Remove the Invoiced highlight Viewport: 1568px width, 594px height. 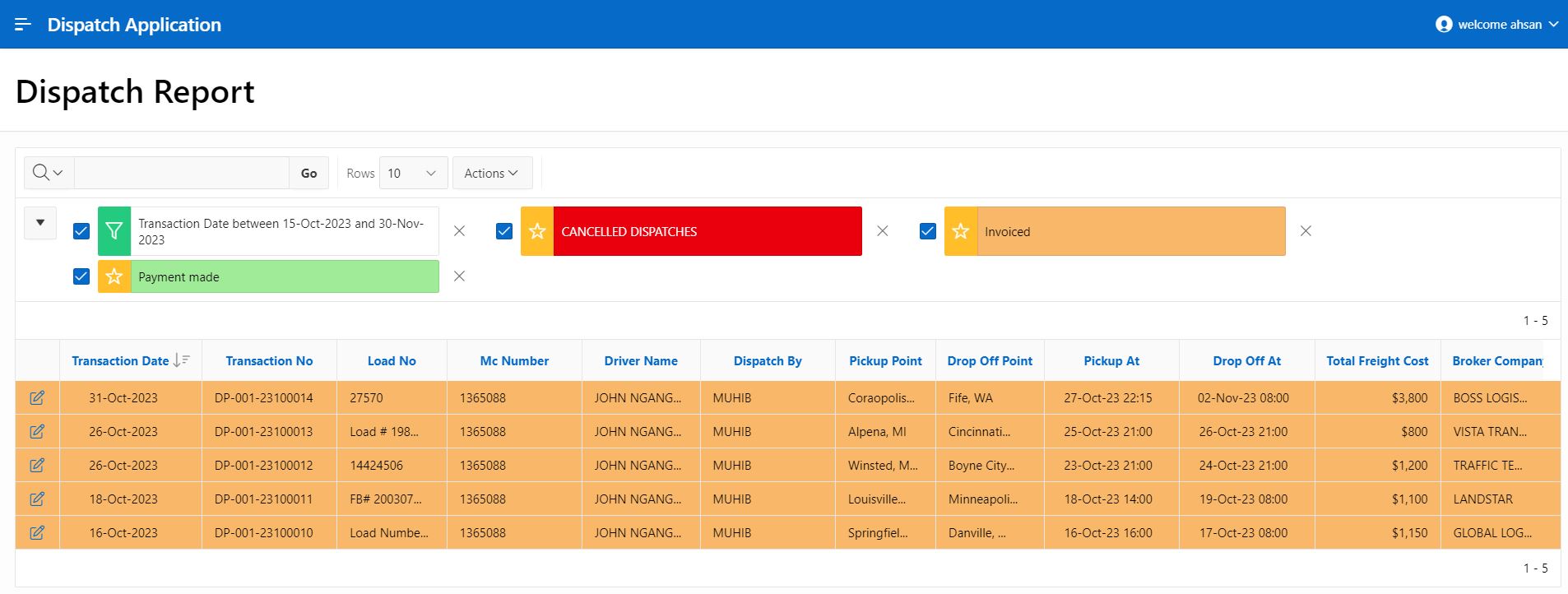tap(1306, 231)
